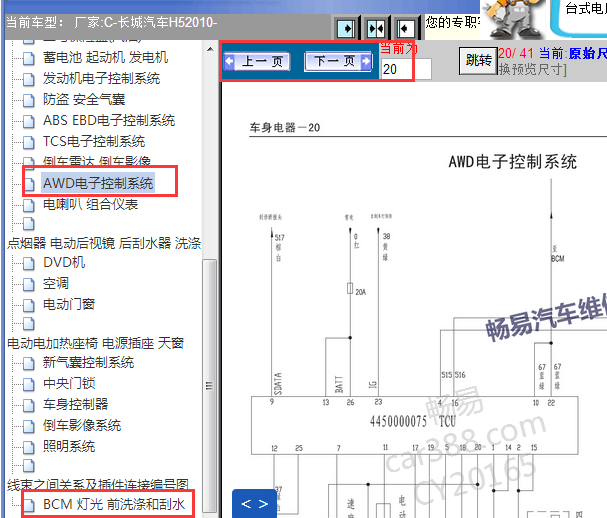Click the page number input showing 20

click(x=406, y=69)
